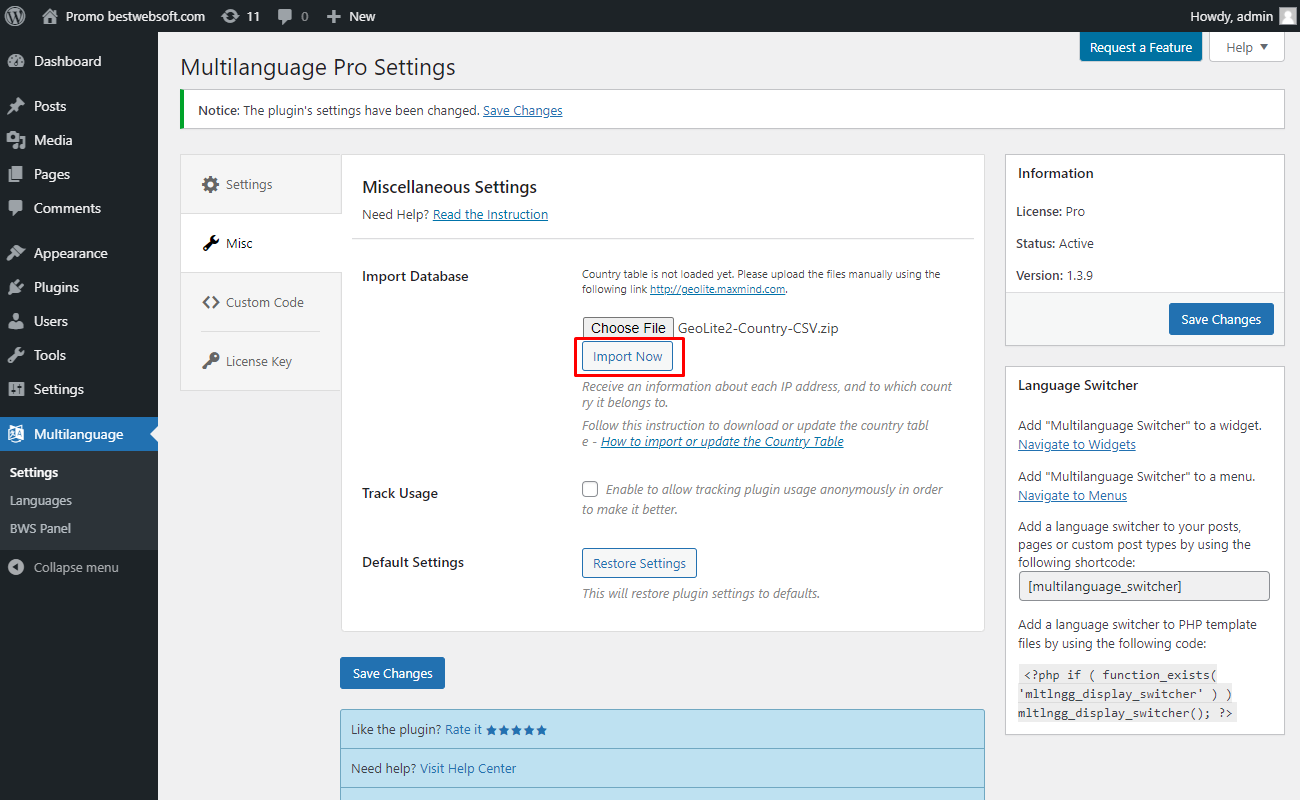
Task: Click Save Changes in the Information box
Action: pos(1221,319)
